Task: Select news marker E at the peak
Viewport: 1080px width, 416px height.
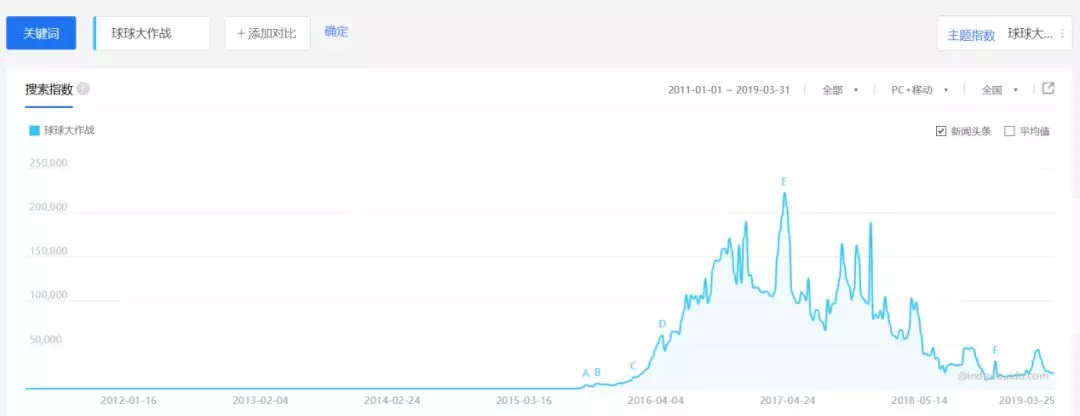Action: pos(784,182)
